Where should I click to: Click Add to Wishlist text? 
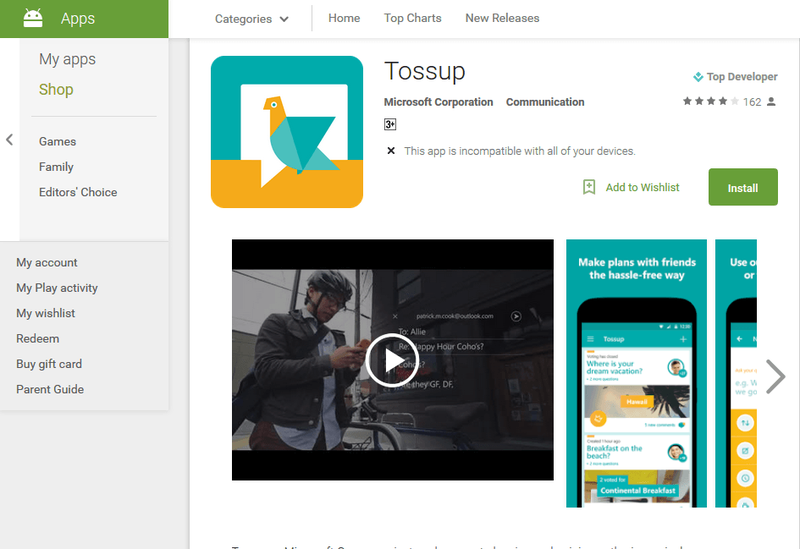point(642,187)
